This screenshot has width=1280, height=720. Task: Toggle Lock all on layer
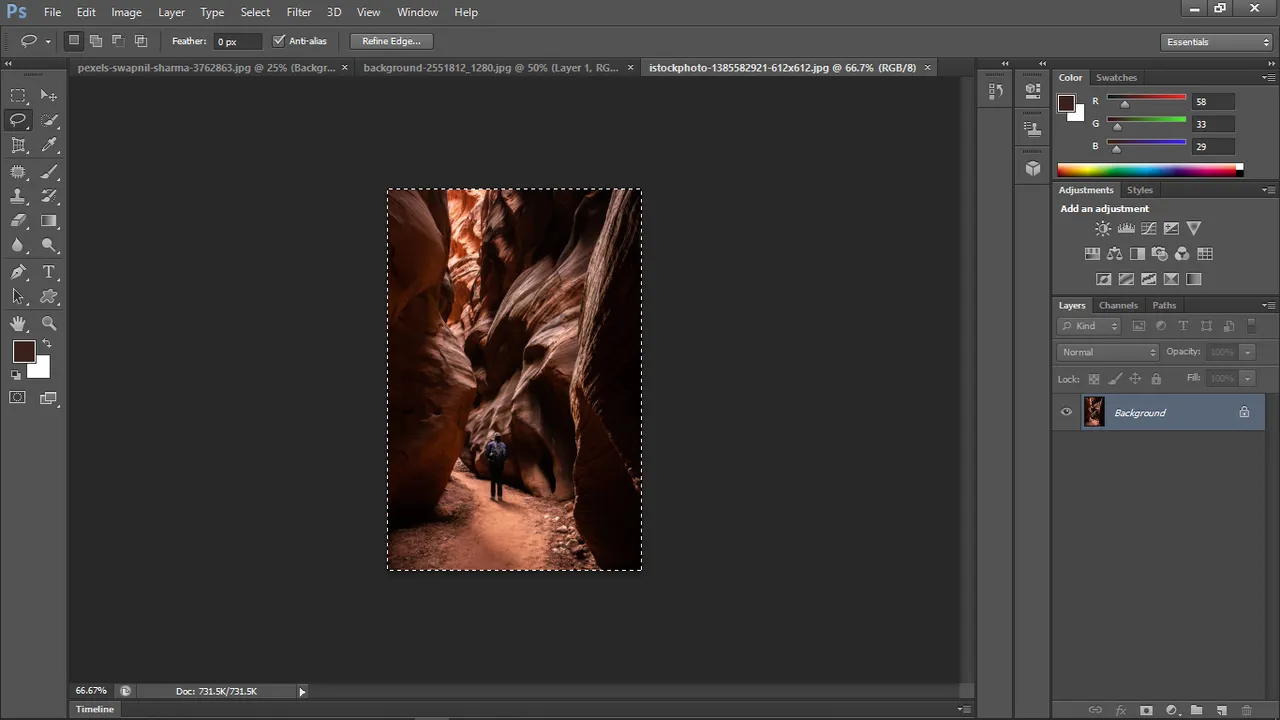point(1156,379)
